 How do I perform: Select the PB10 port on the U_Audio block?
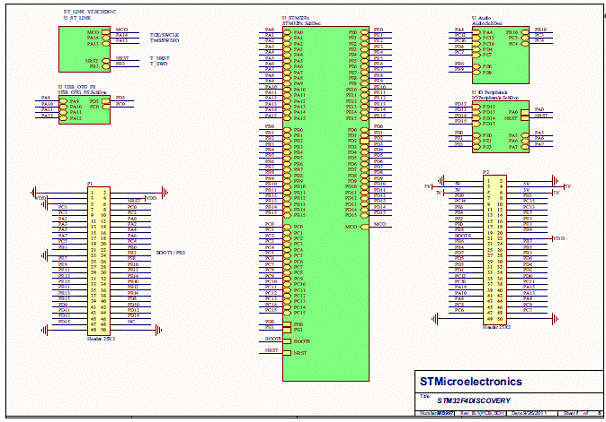[525, 32]
